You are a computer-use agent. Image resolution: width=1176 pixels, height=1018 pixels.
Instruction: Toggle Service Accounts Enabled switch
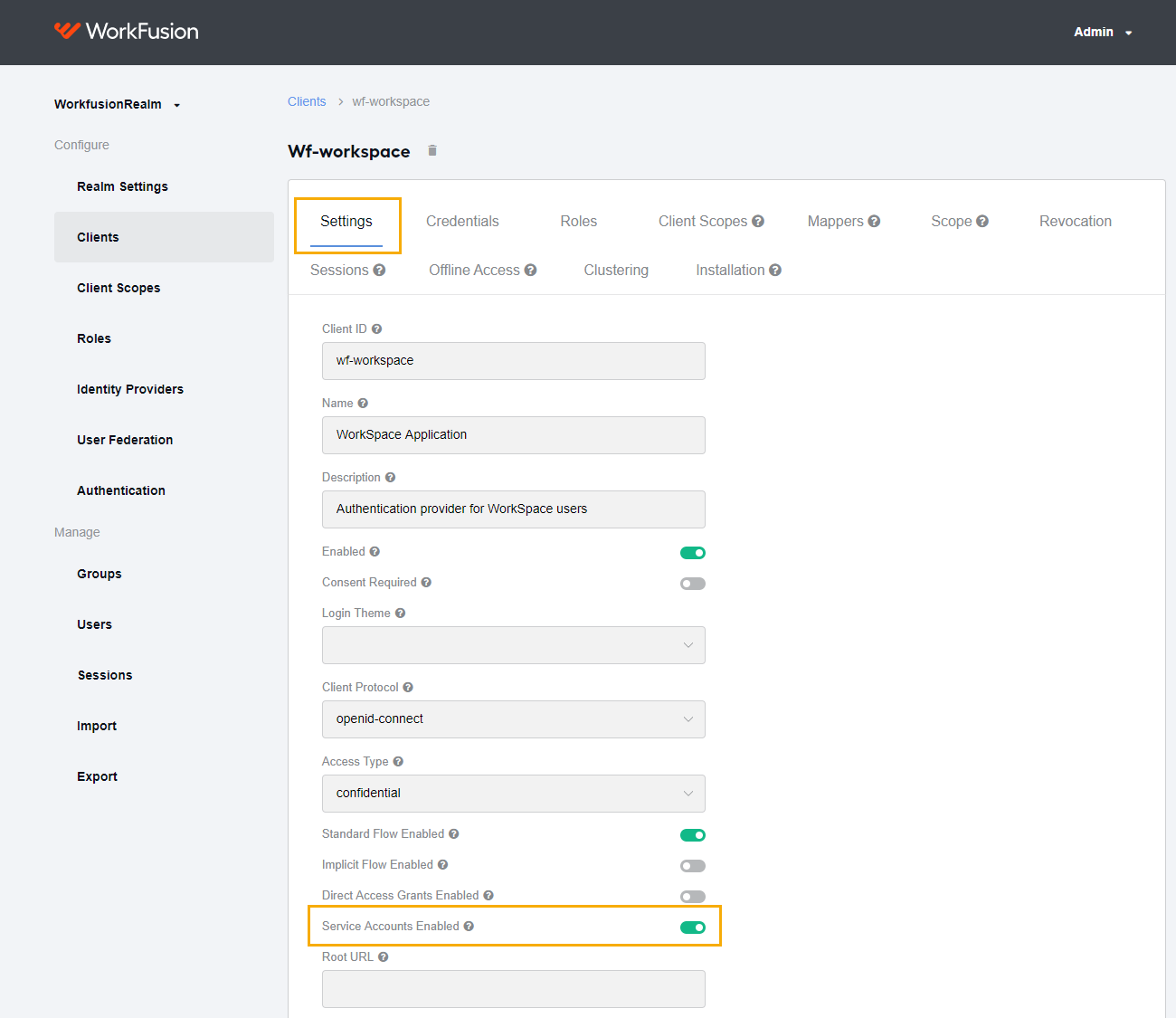tap(693, 928)
